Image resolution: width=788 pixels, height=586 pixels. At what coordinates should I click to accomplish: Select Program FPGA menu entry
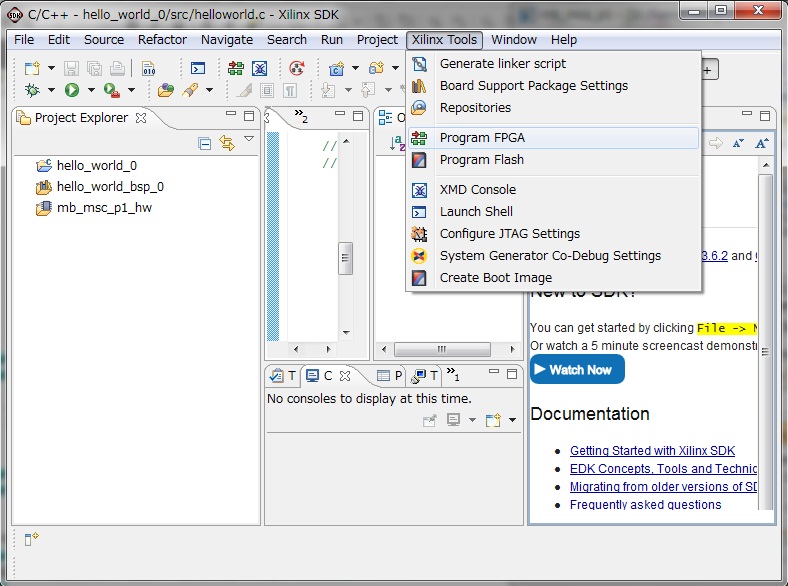pyautogui.click(x=553, y=138)
